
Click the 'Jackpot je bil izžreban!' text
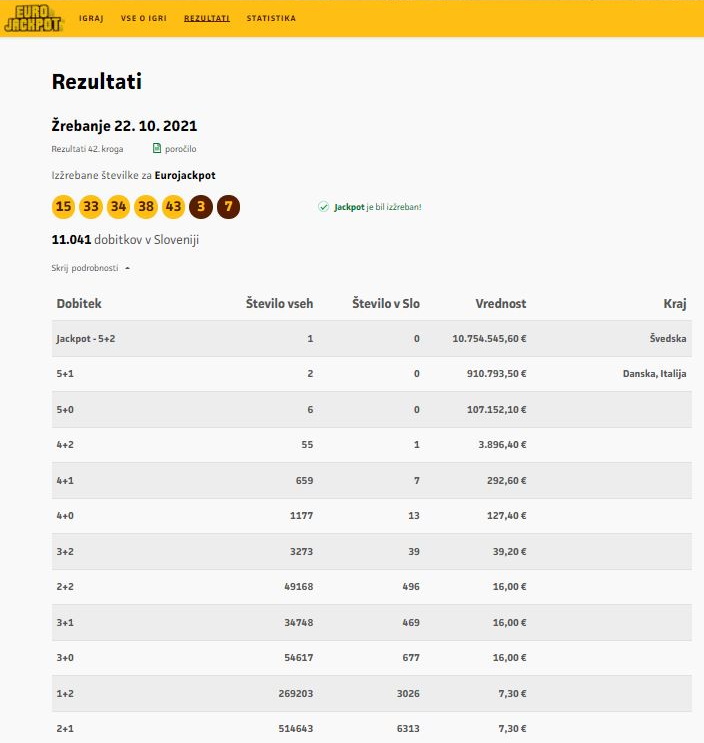(x=378, y=207)
